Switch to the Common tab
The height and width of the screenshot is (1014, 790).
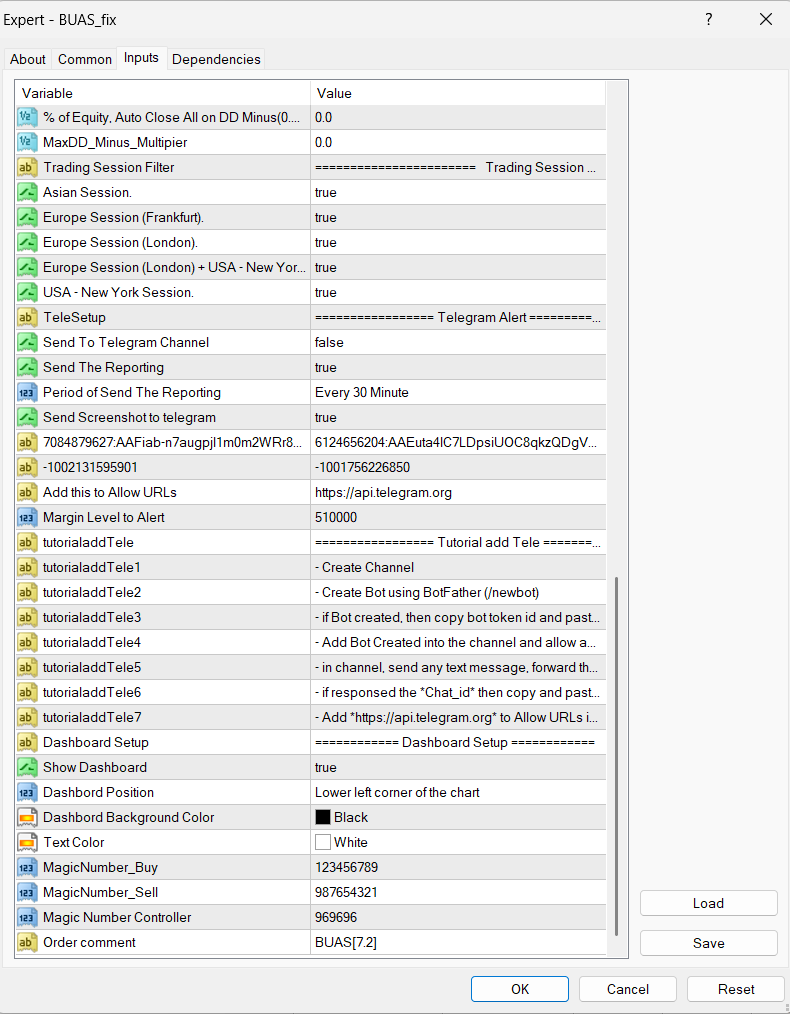pos(85,59)
